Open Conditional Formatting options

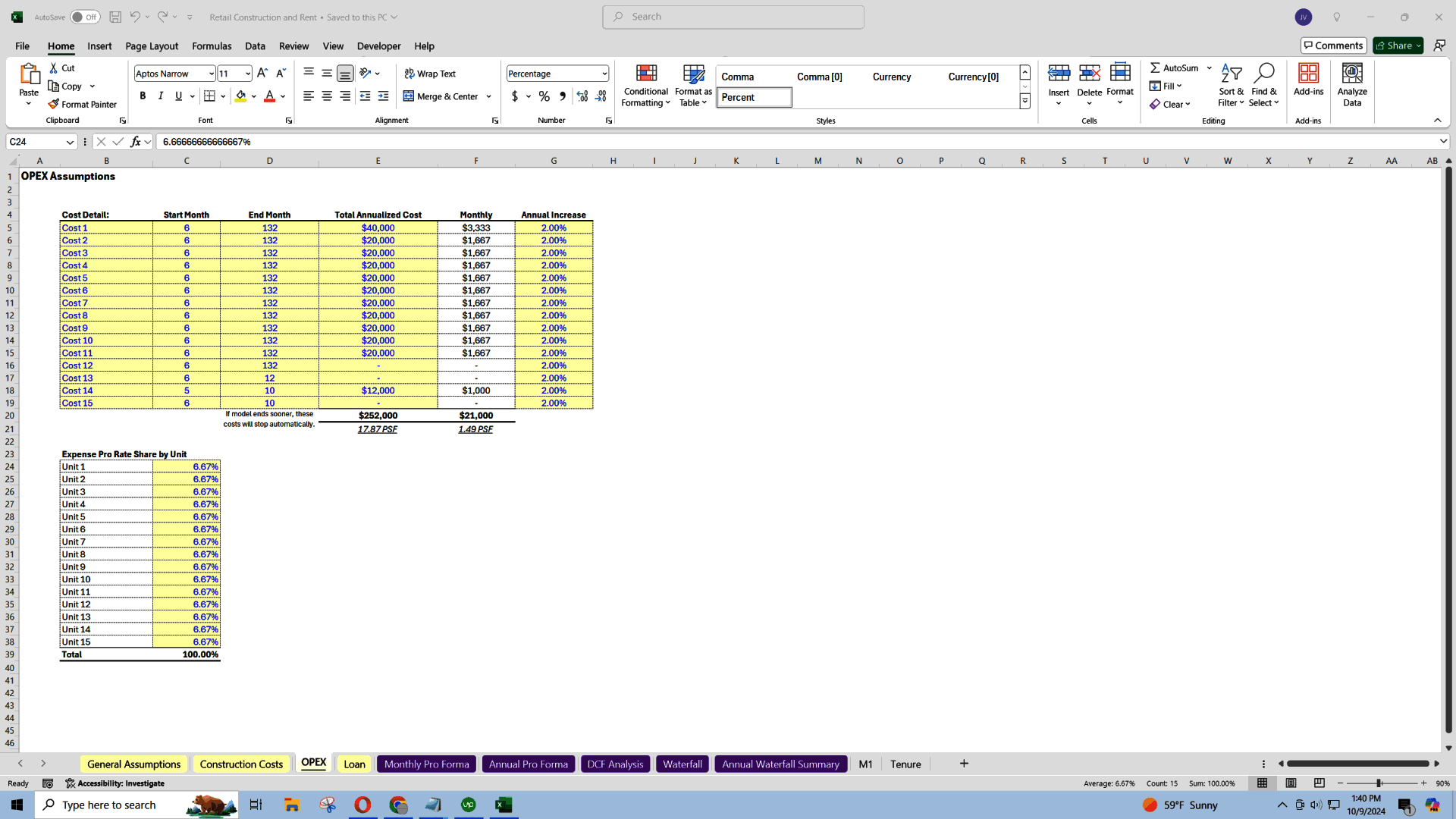click(645, 85)
